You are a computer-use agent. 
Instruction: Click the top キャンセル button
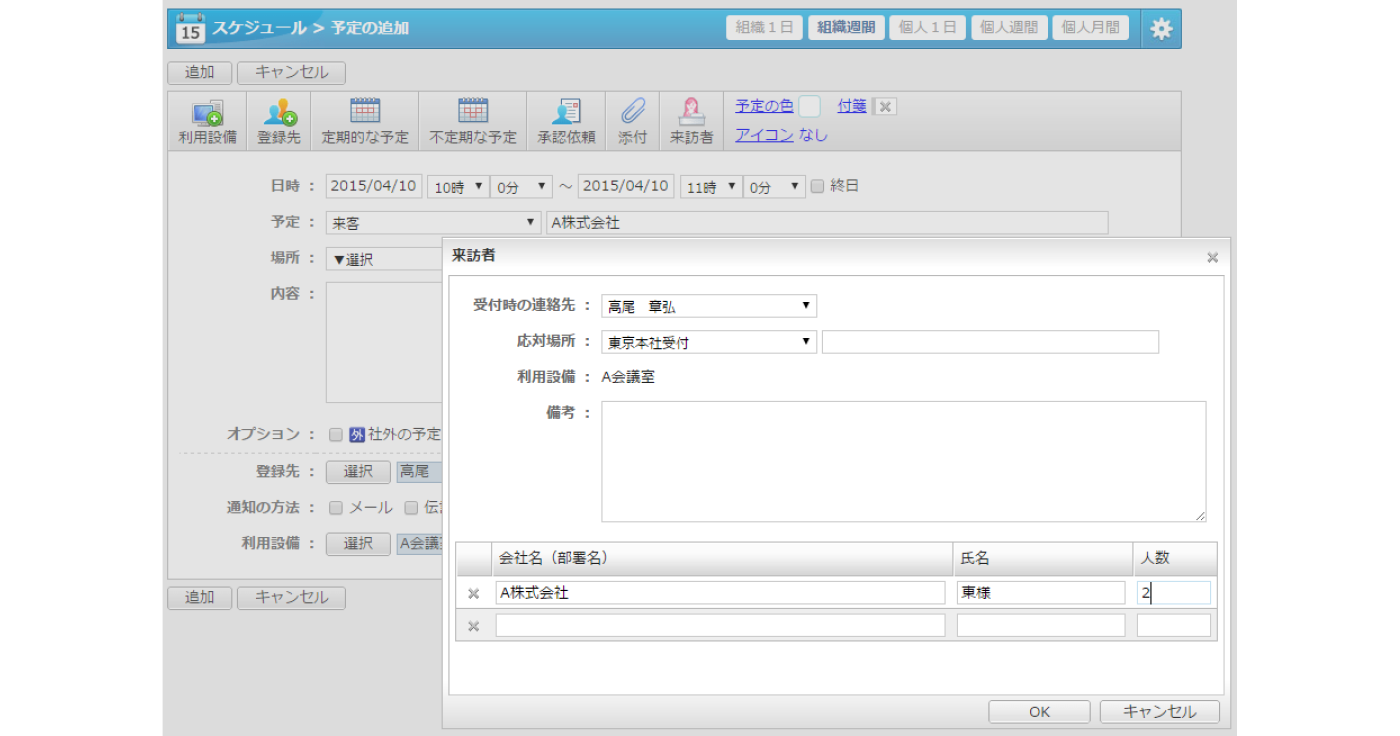click(291, 73)
